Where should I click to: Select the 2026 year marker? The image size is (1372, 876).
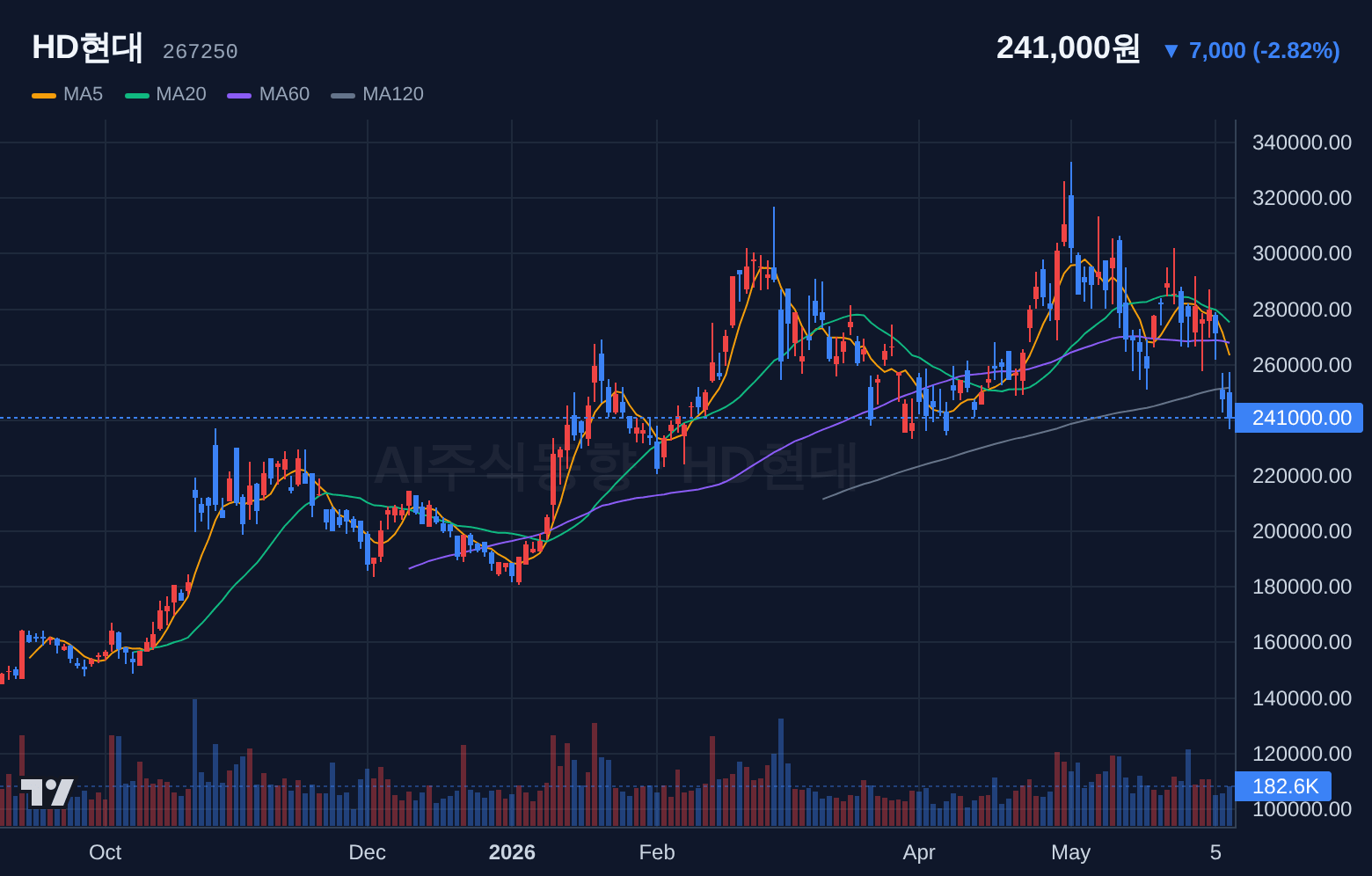click(x=512, y=852)
